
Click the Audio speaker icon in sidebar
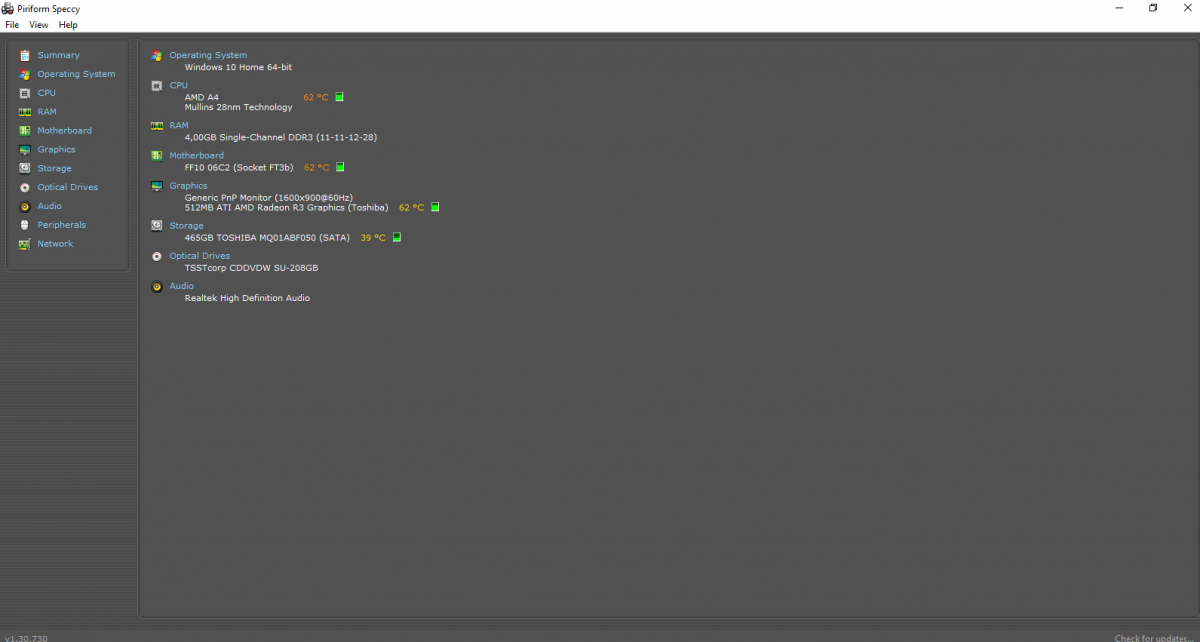click(x=24, y=206)
